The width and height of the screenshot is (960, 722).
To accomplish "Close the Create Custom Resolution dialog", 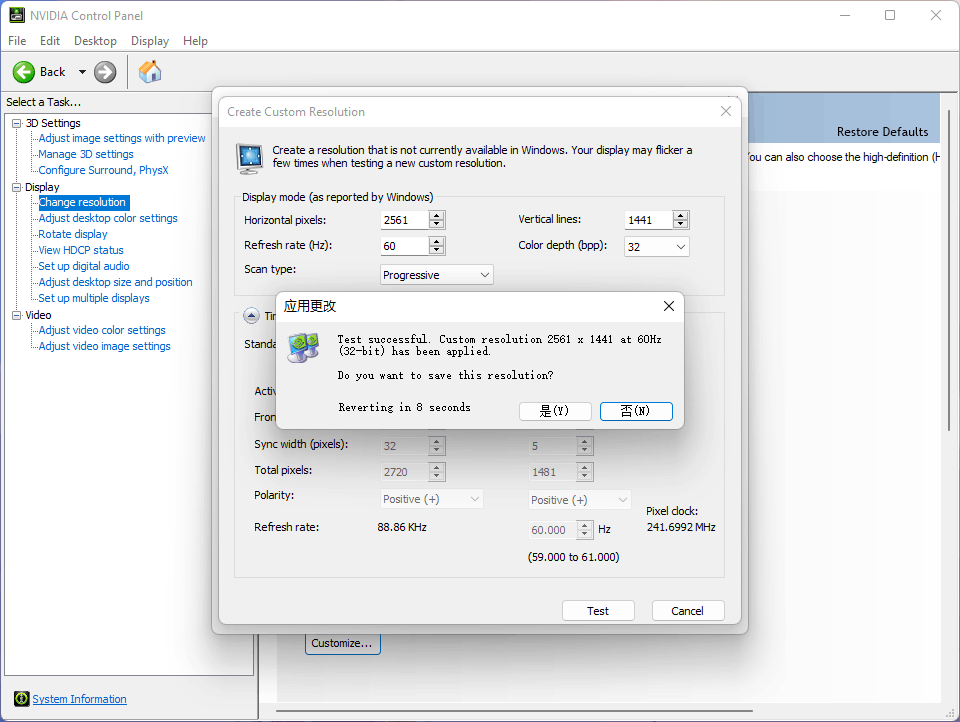I will pyautogui.click(x=726, y=111).
